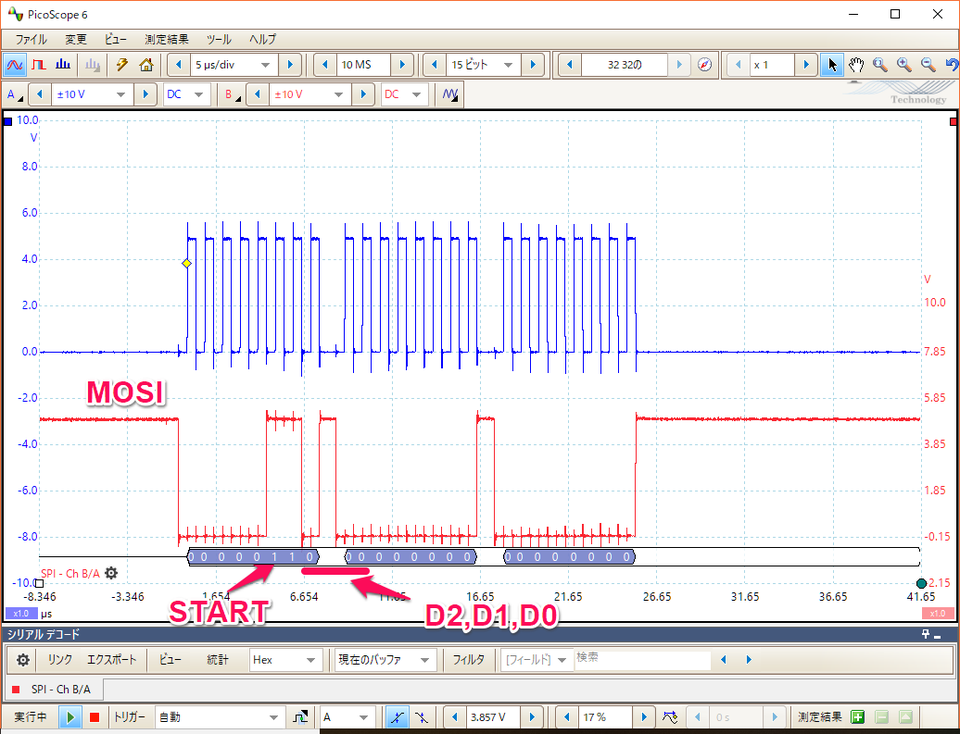
Task: Select the Spectrum mode icon
Action: (63, 65)
